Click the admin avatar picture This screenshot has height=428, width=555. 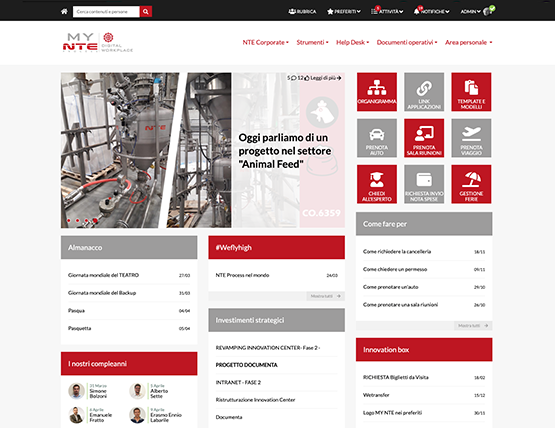tap(488, 11)
